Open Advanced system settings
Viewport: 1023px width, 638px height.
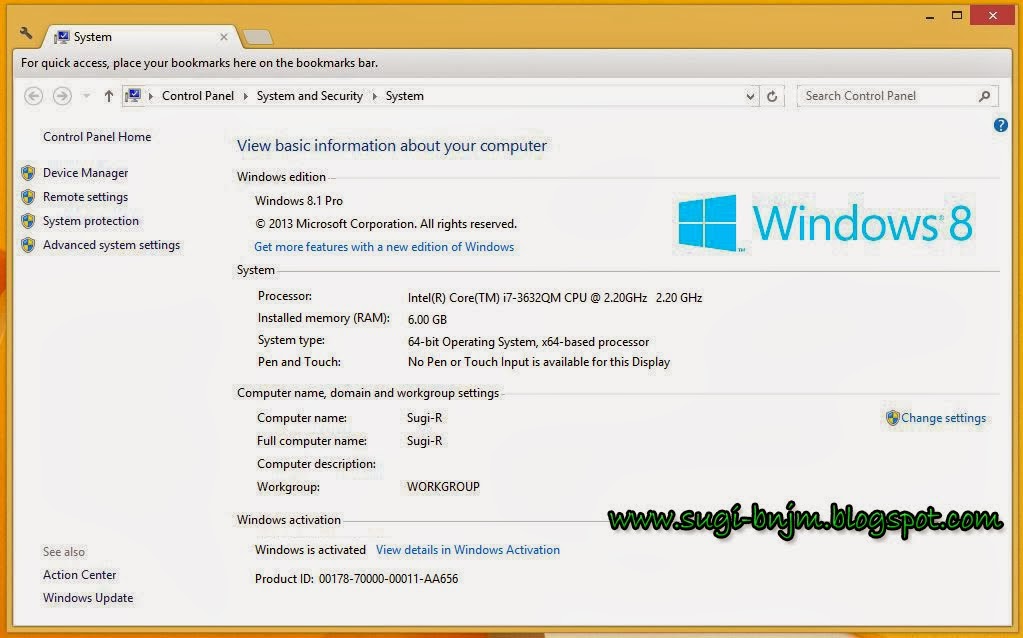point(112,245)
